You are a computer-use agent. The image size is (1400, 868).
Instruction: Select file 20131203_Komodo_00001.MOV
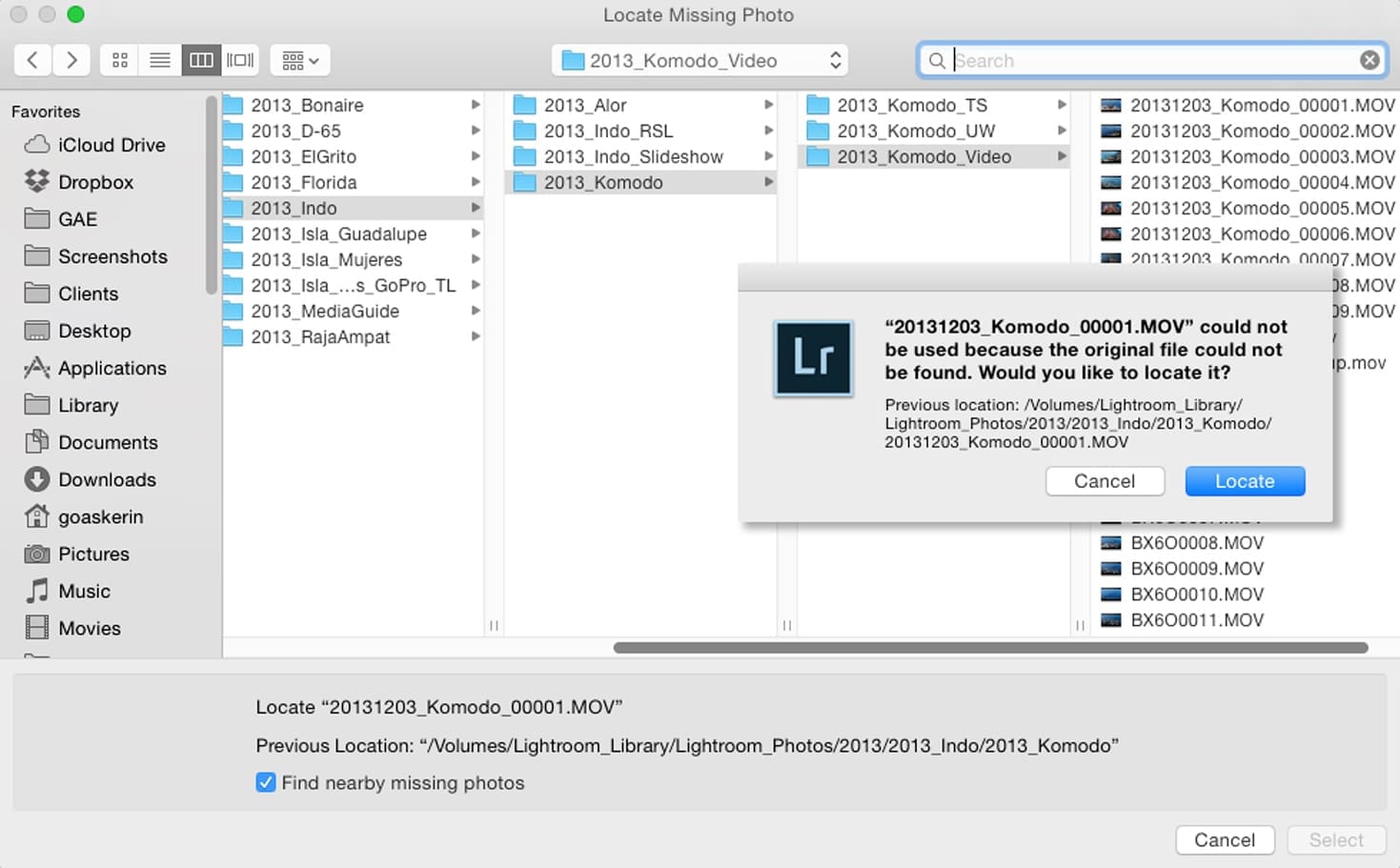coord(1248,105)
